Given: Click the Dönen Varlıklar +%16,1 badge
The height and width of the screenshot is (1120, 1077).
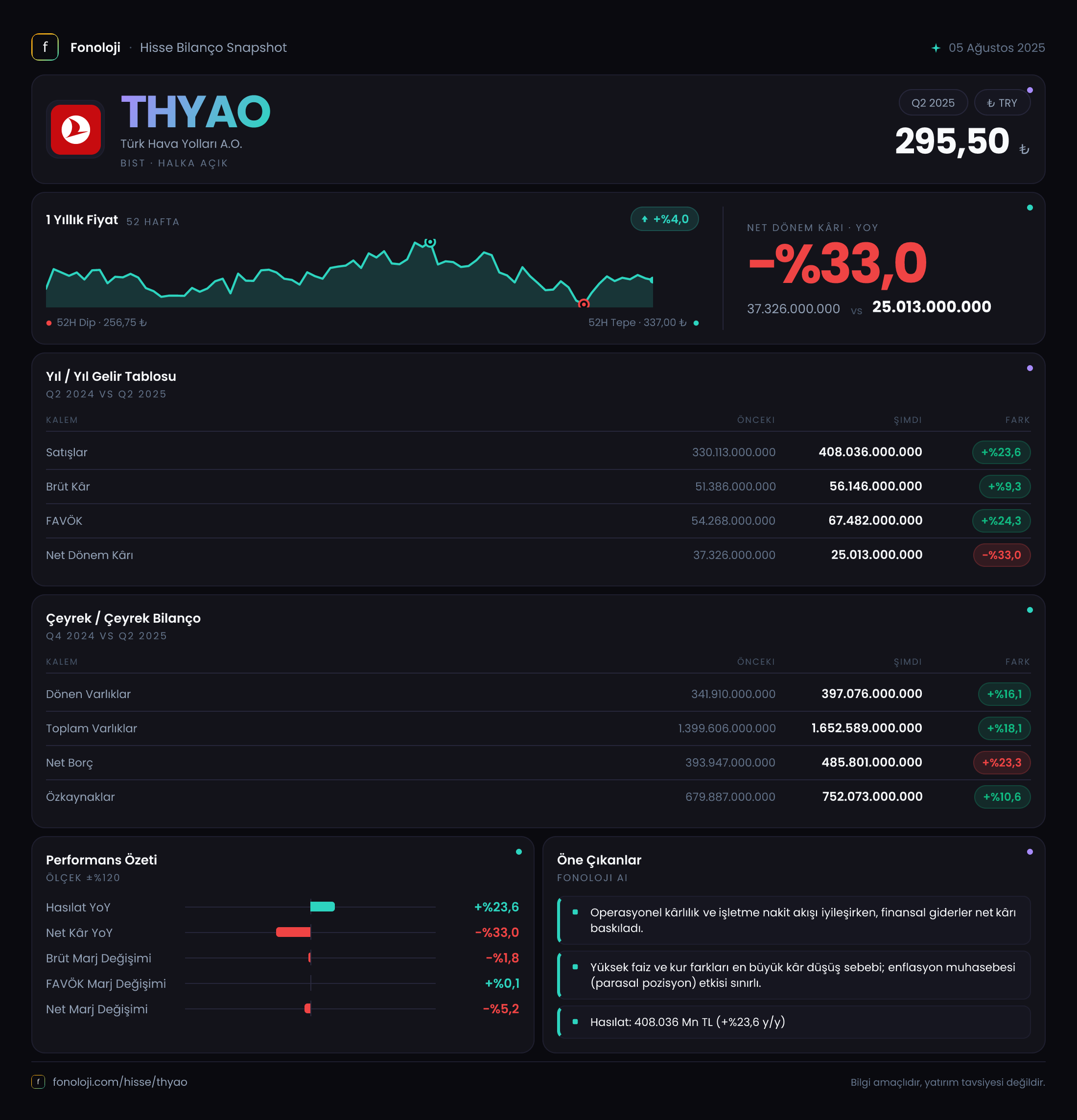Looking at the screenshot, I should (x=1005, y=694).
